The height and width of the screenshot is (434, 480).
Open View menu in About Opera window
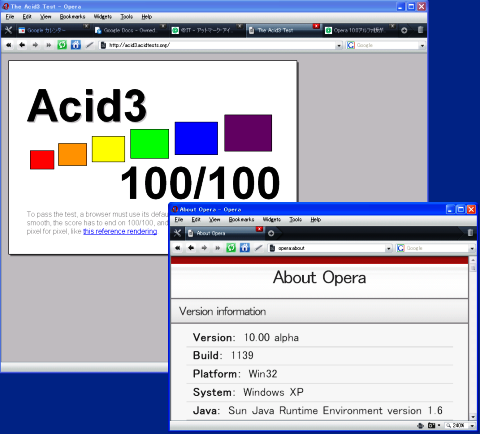coord(214,219)
